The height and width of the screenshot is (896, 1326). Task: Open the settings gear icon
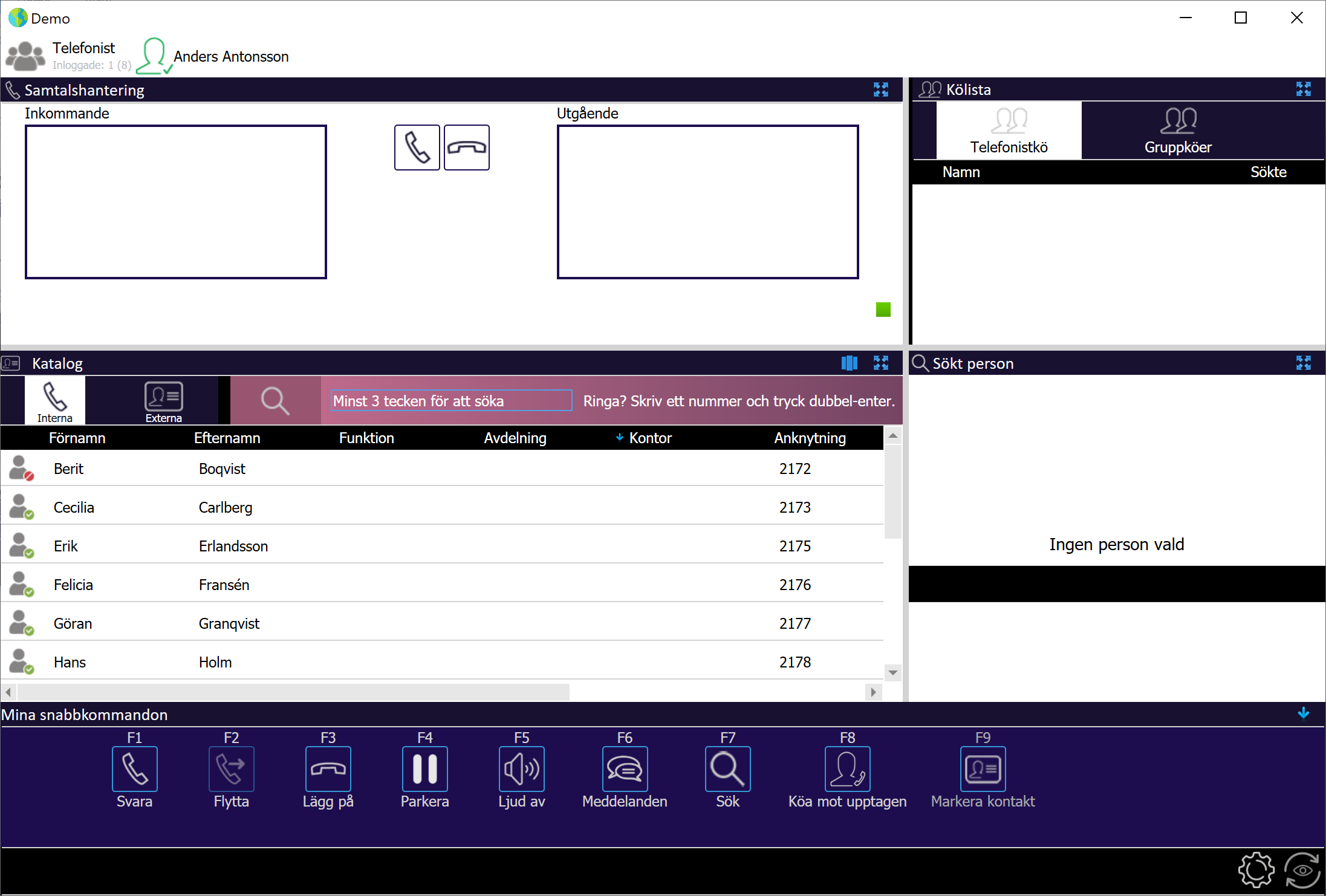tap(1256, 870)
